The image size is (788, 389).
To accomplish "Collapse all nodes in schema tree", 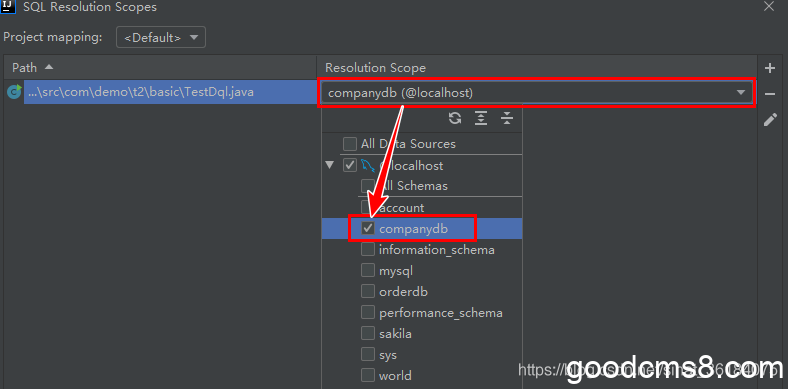I will (507, 118).
